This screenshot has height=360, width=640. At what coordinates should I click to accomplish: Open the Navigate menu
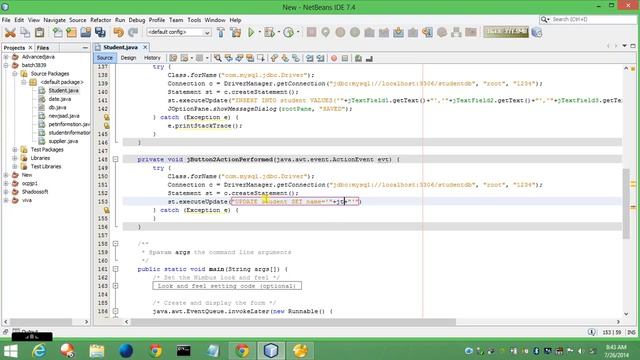(55, 20)
